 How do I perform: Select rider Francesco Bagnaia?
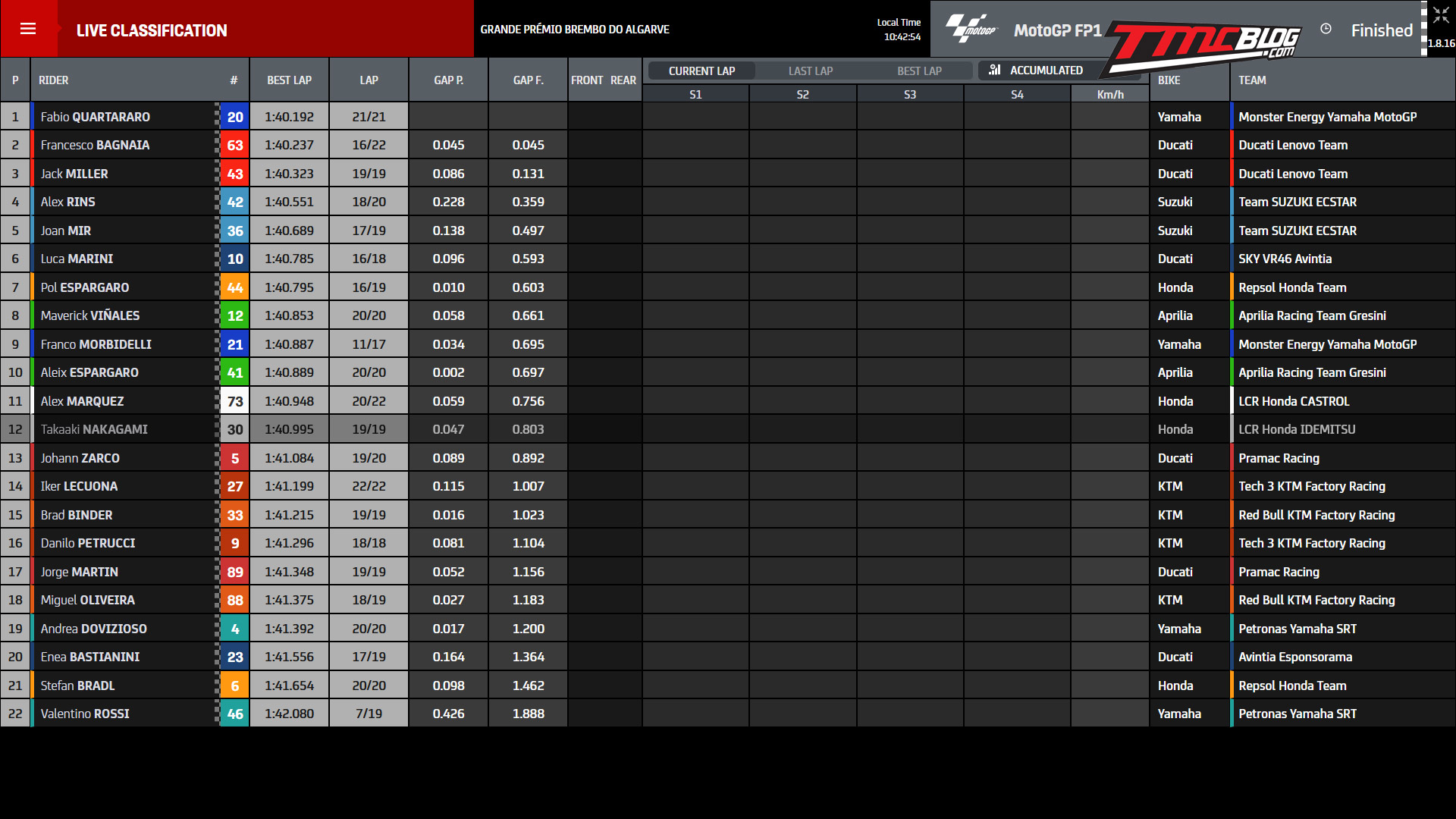tap(95, 145)
